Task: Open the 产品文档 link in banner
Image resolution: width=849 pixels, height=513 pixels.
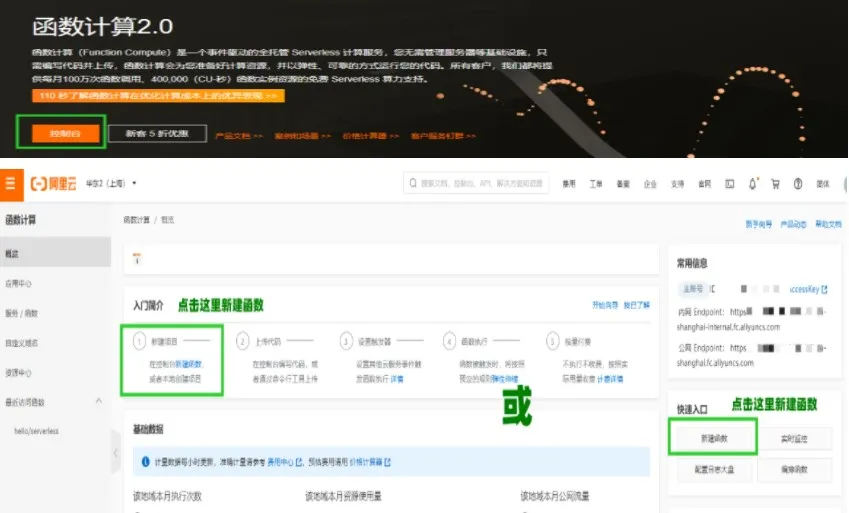Action: pos(239,136)
